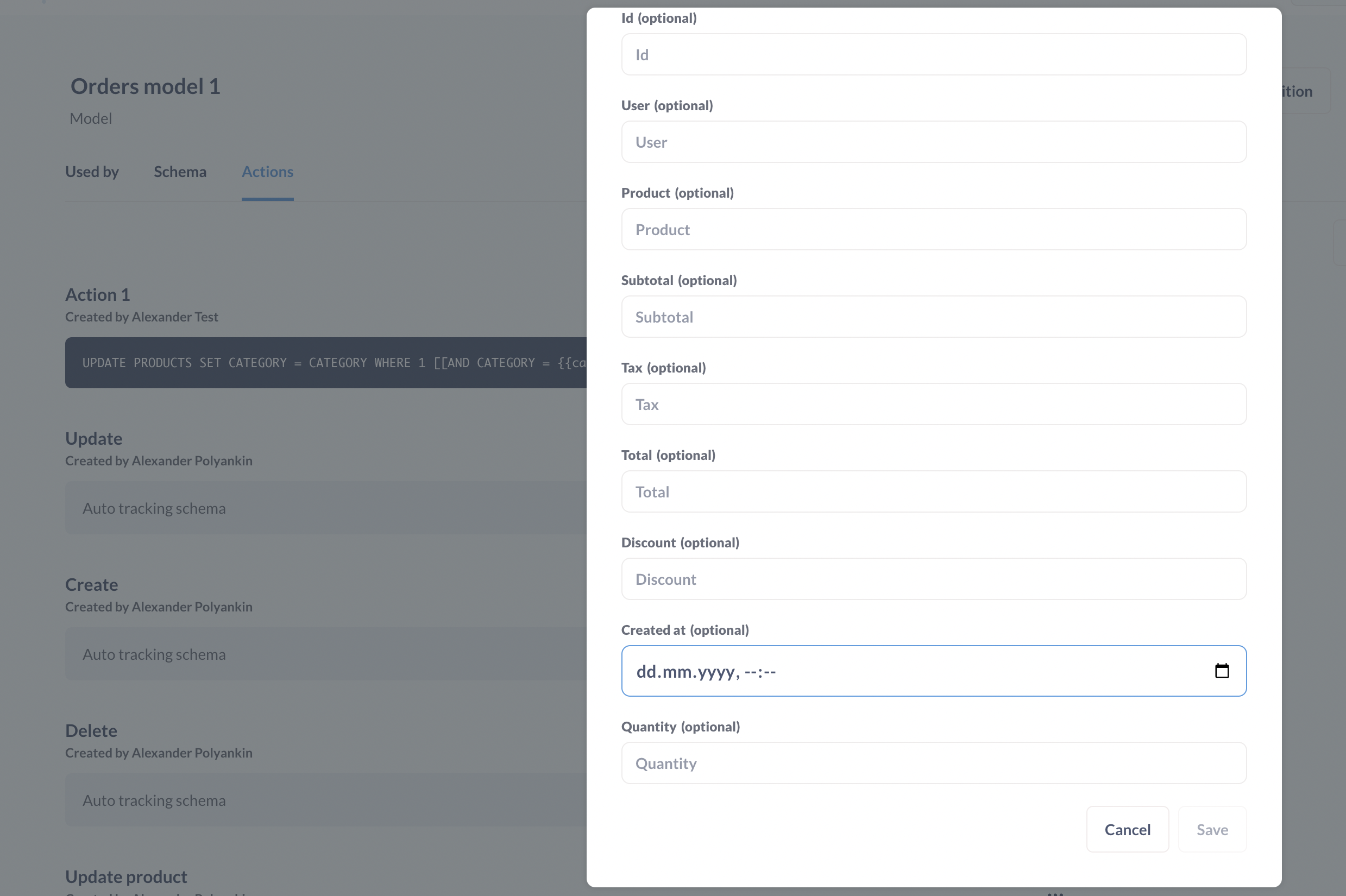Select the Actions tab
Image resolution: width=1346 pixels, height=896 pixels.
267,172
